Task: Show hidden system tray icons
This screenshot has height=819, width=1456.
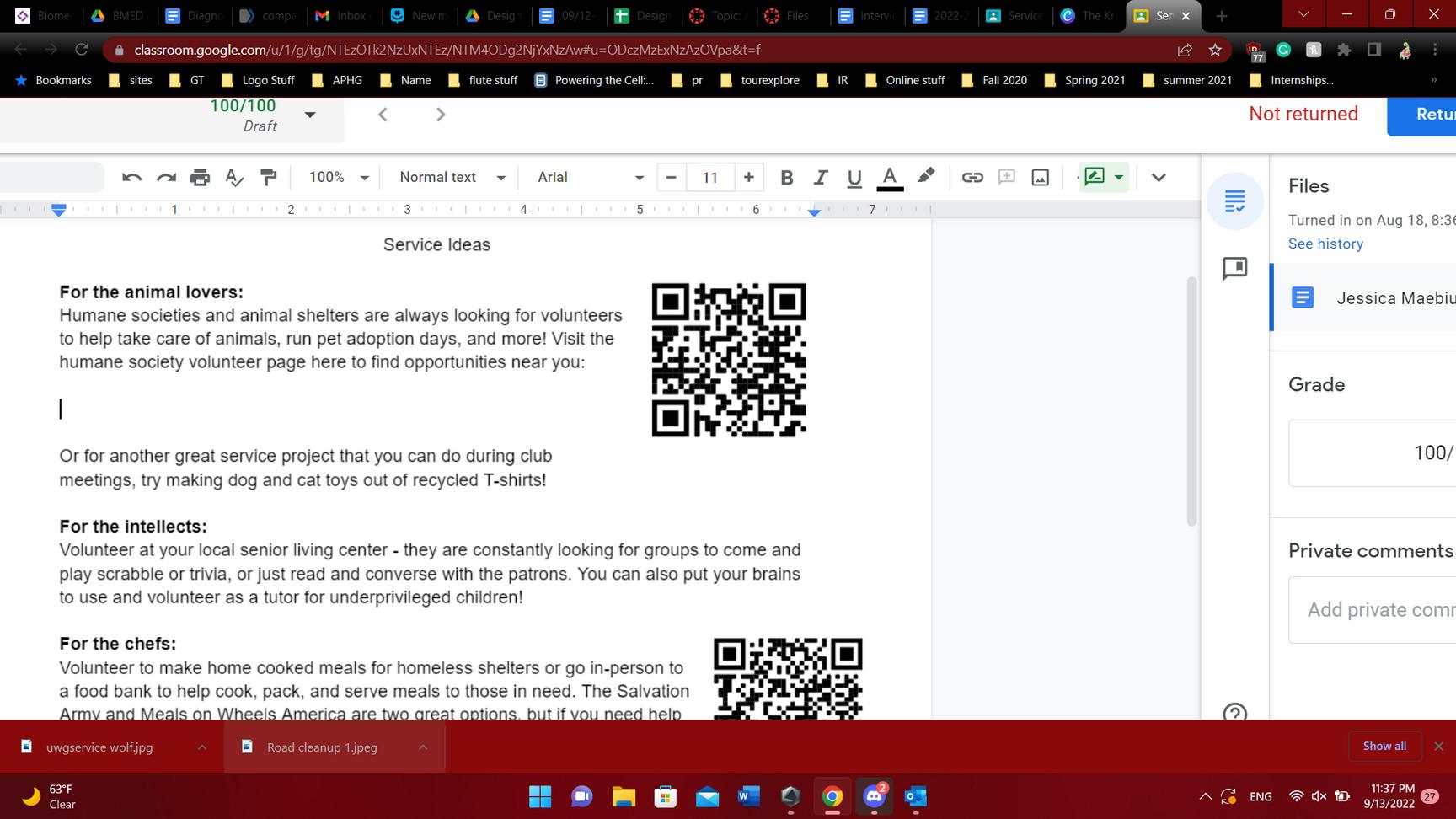Action: [1206, 796]
